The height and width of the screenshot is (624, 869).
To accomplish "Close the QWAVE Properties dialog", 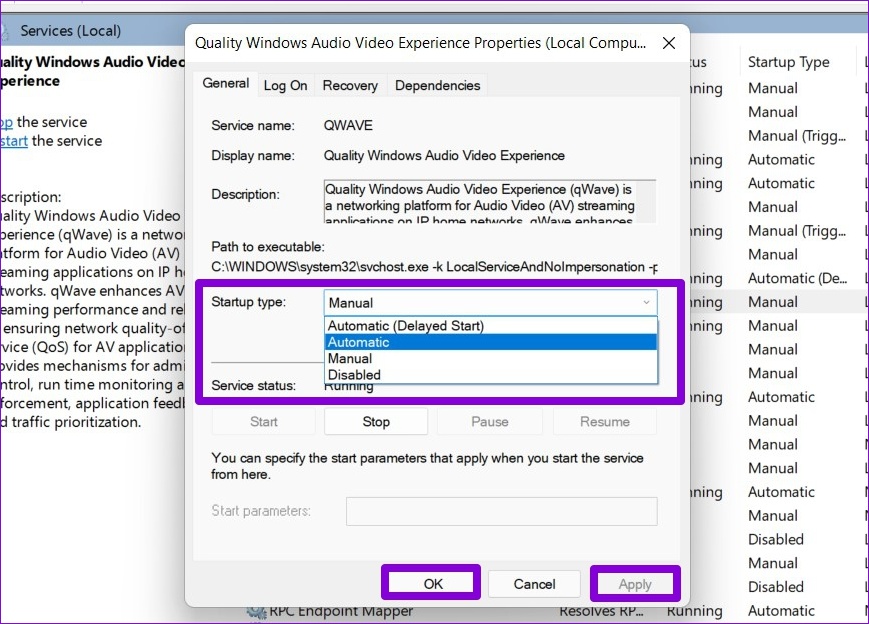I will coord(669,43).
